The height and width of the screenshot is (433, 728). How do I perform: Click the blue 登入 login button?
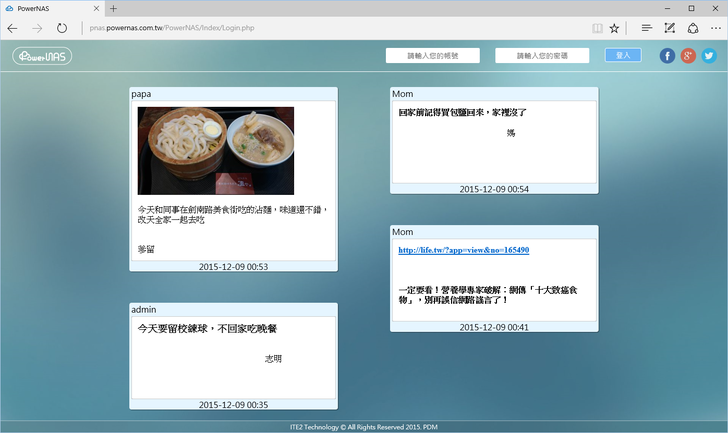tap(622, 55)
